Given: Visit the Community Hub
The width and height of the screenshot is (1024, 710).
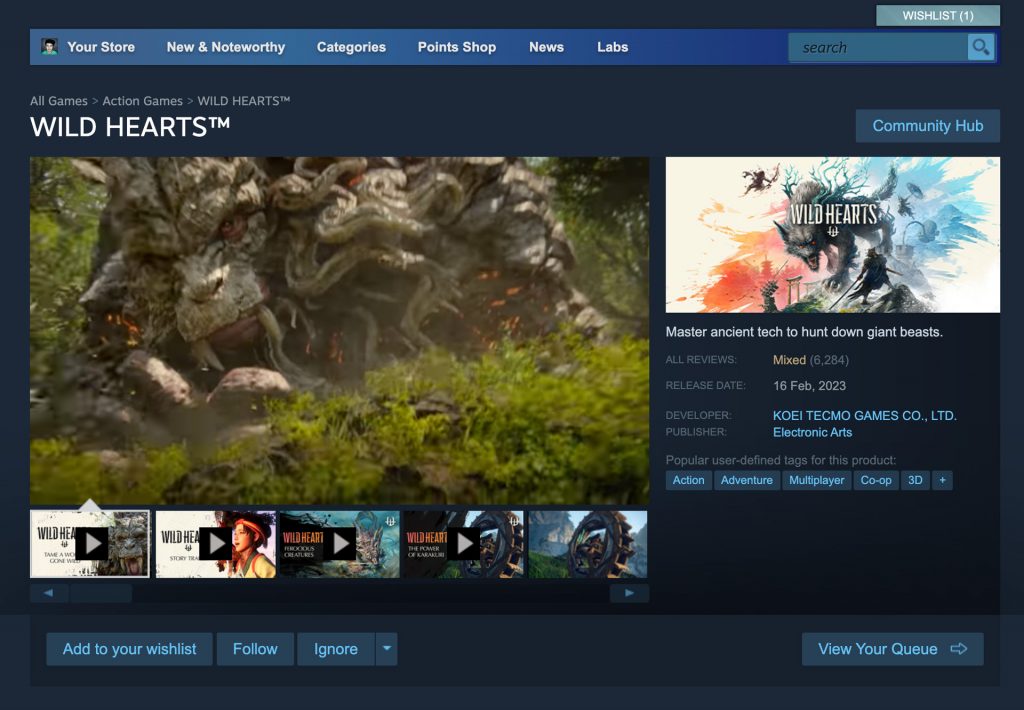Looking at the screenshot, I should coord(928,126).
